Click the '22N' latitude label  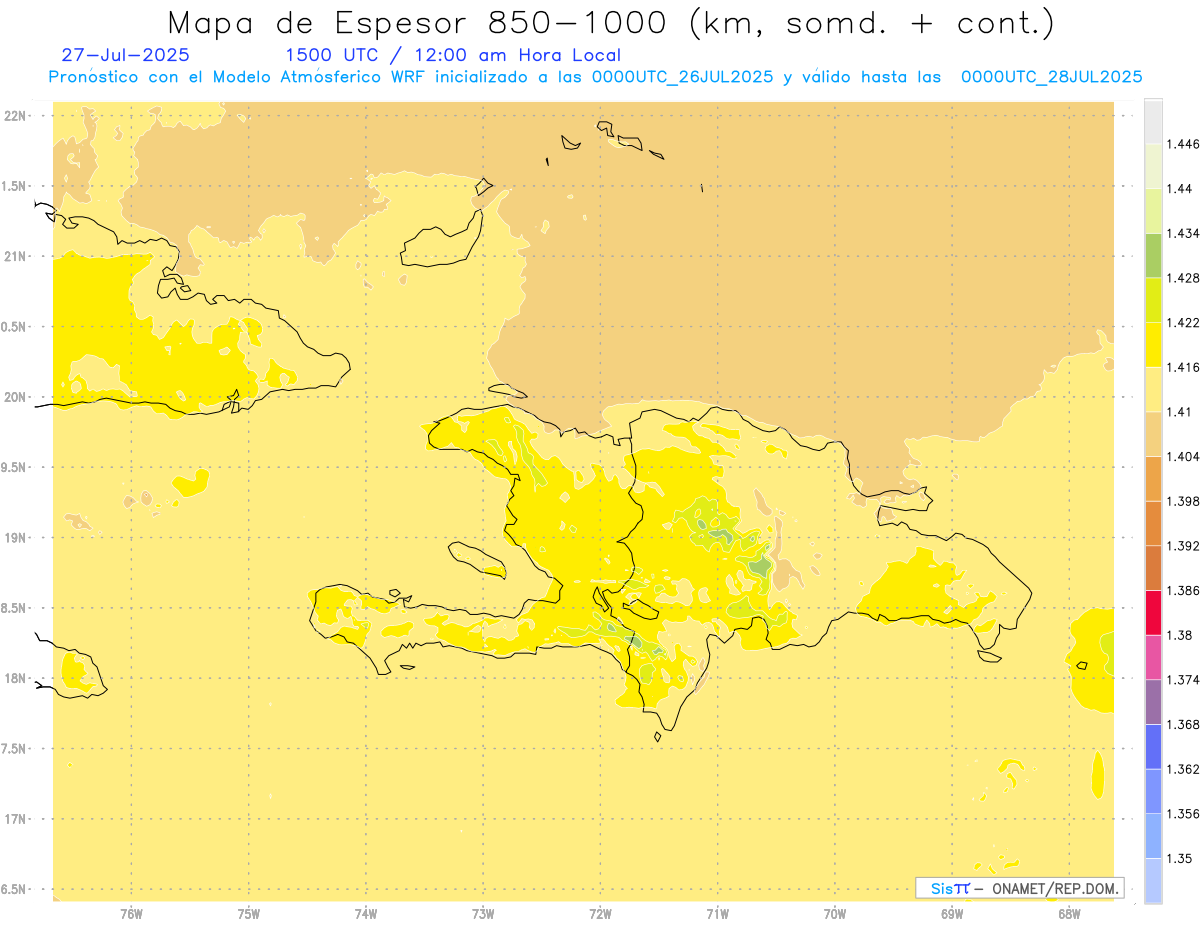coord(15,115)
